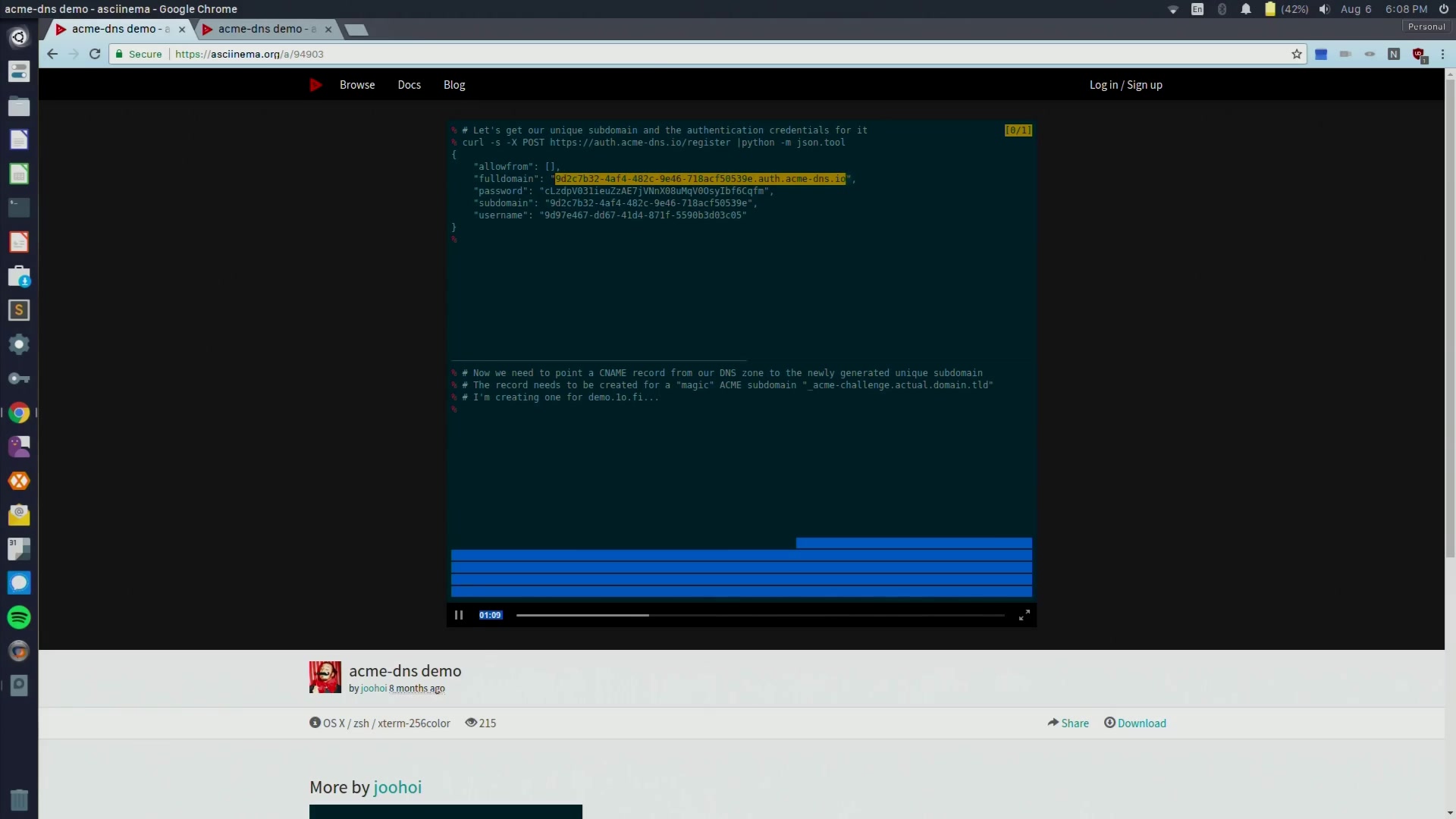Click the blue extension icon in the toolbar
1456x819 pixels.
(x=1321, y=54)
